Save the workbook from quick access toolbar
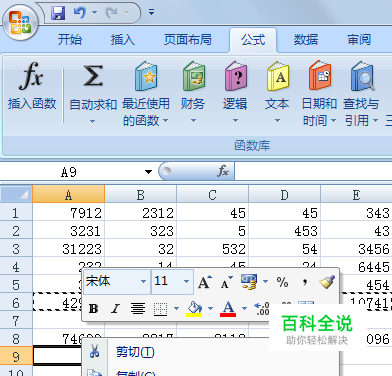392x376 pixels. pos(58,13)
